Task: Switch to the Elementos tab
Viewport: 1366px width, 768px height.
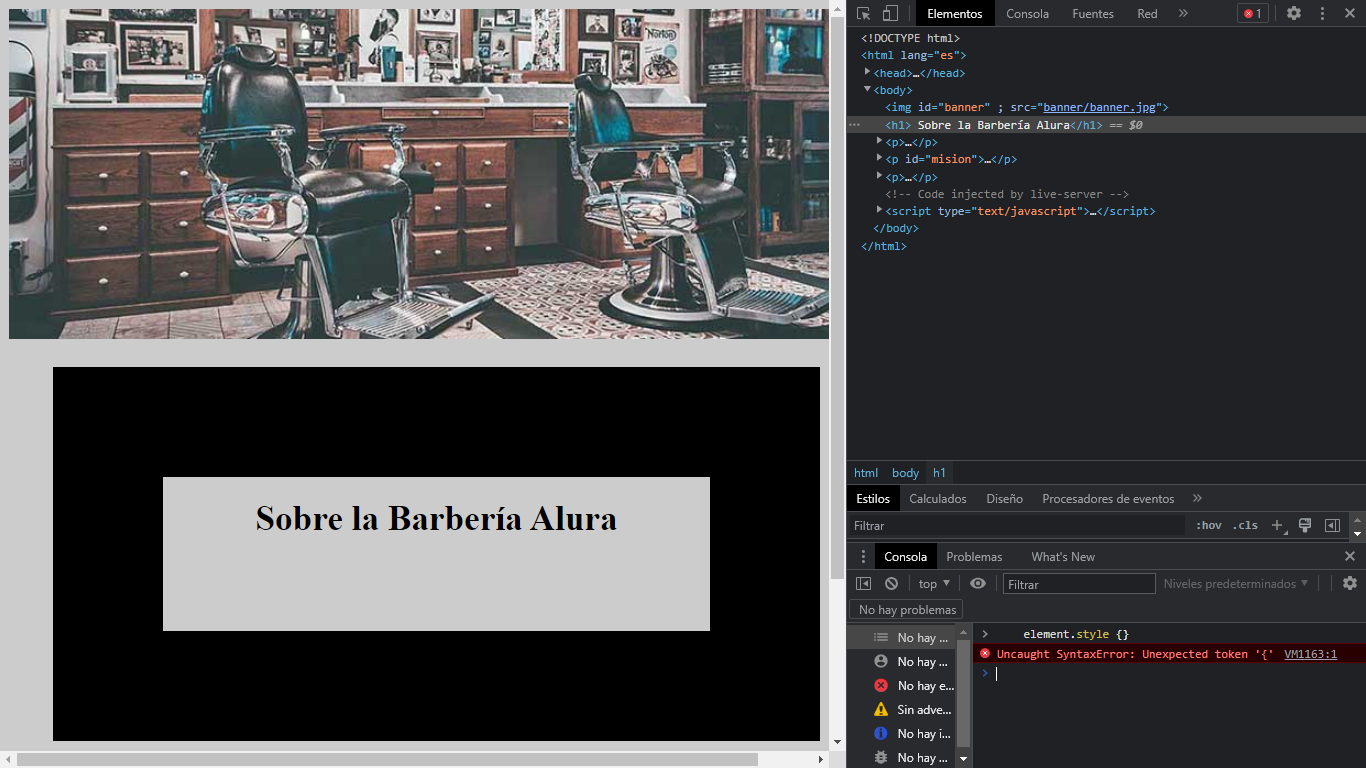Action: [x=955, y=13]
